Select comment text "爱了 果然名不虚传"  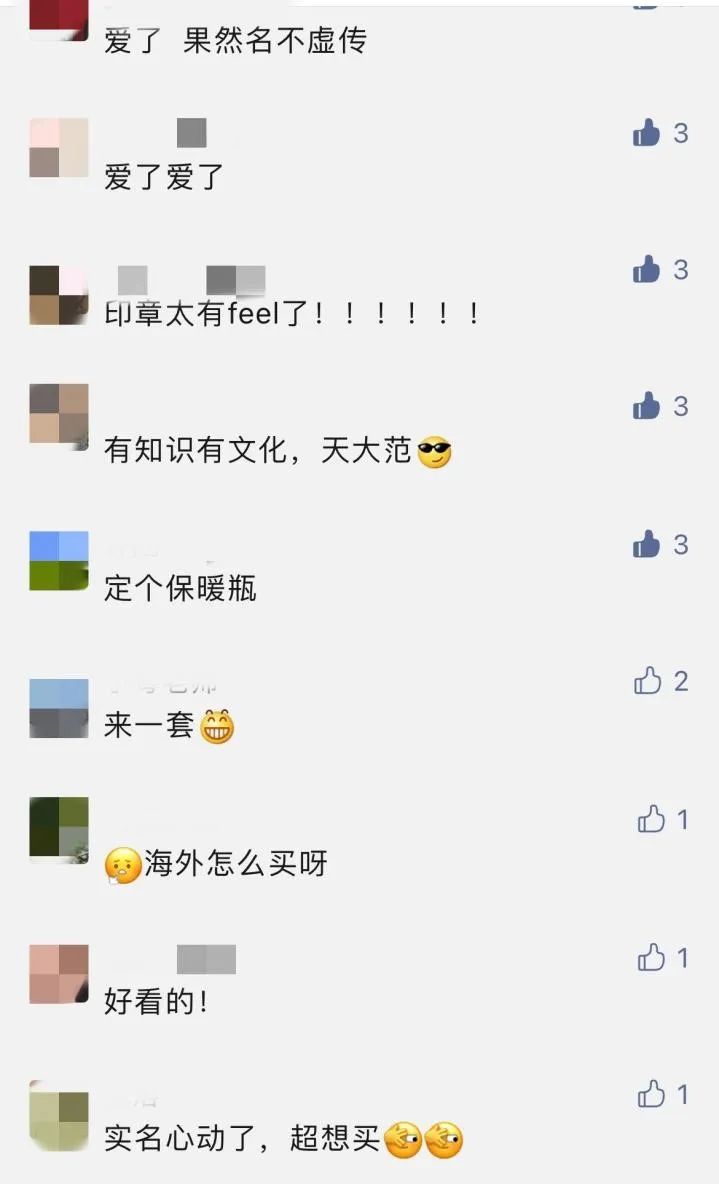[x=236, y=40]
